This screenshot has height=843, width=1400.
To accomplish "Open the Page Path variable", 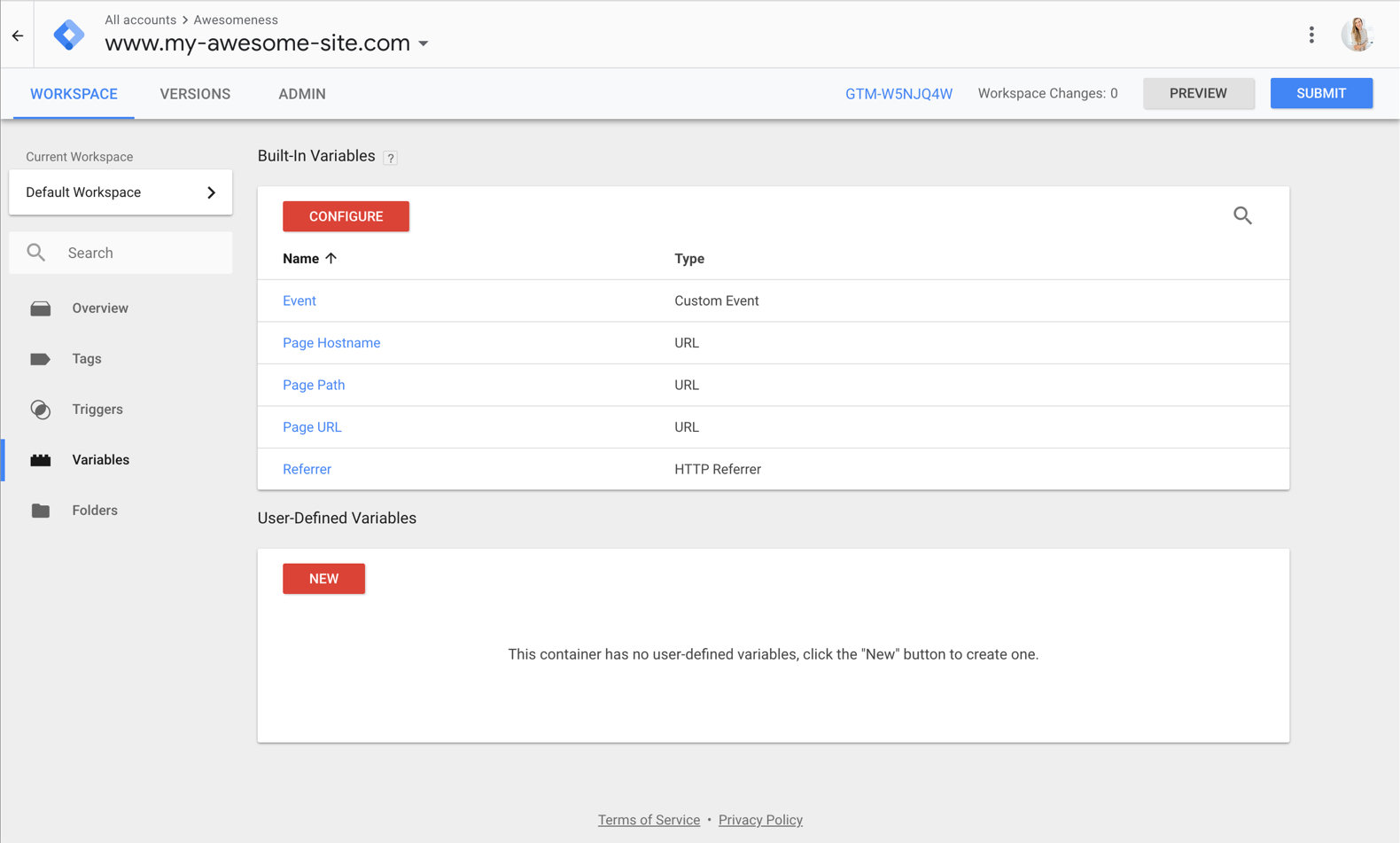I will pos(314,385).
